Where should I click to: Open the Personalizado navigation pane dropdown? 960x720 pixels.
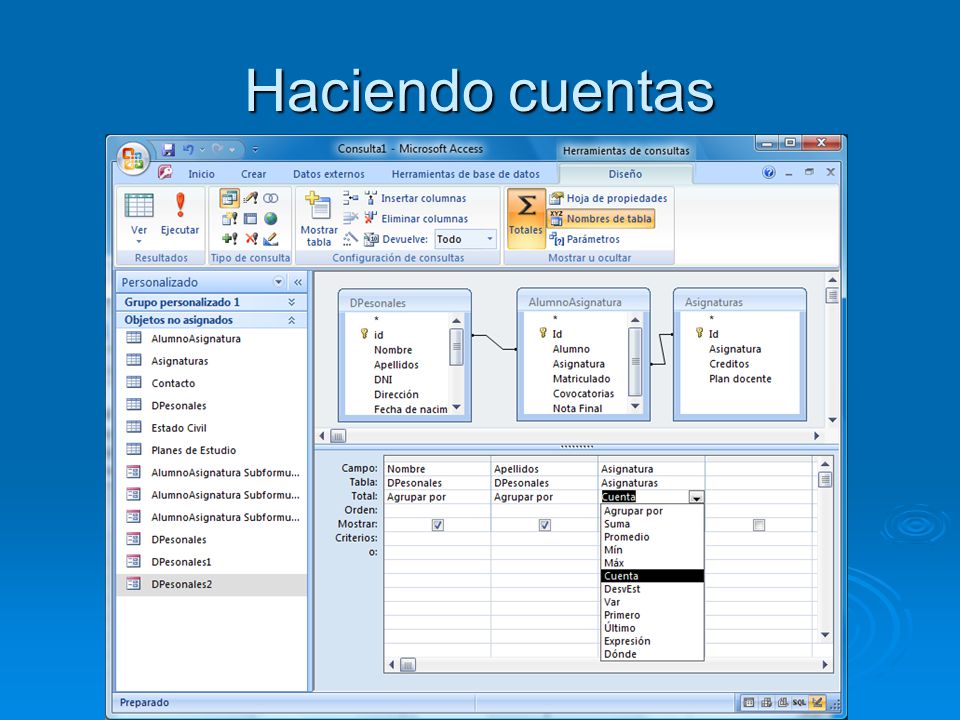[x=279, y=282]
